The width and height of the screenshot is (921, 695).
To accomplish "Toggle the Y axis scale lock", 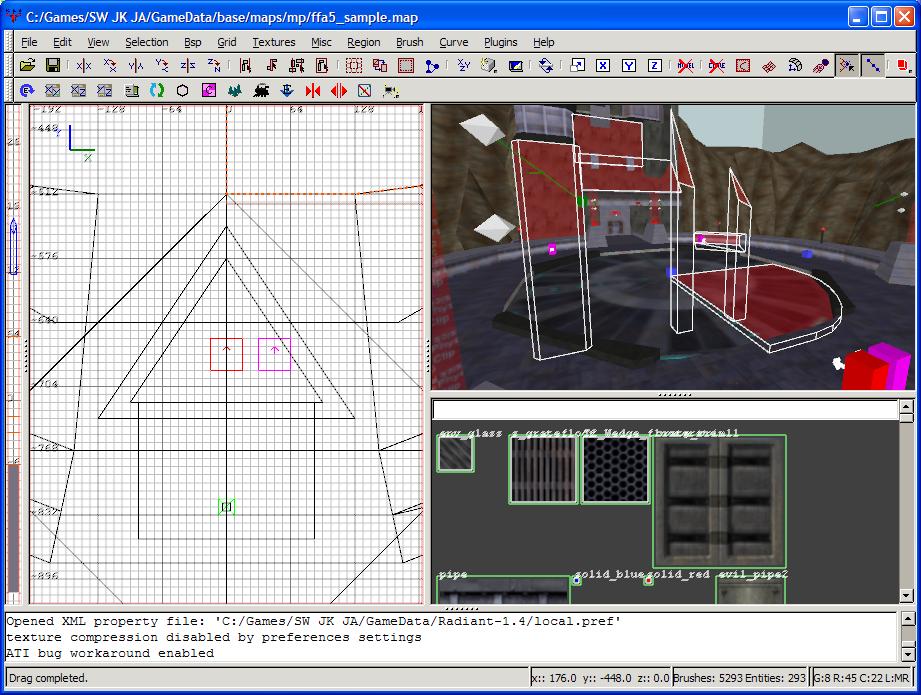I will (629, 65).
